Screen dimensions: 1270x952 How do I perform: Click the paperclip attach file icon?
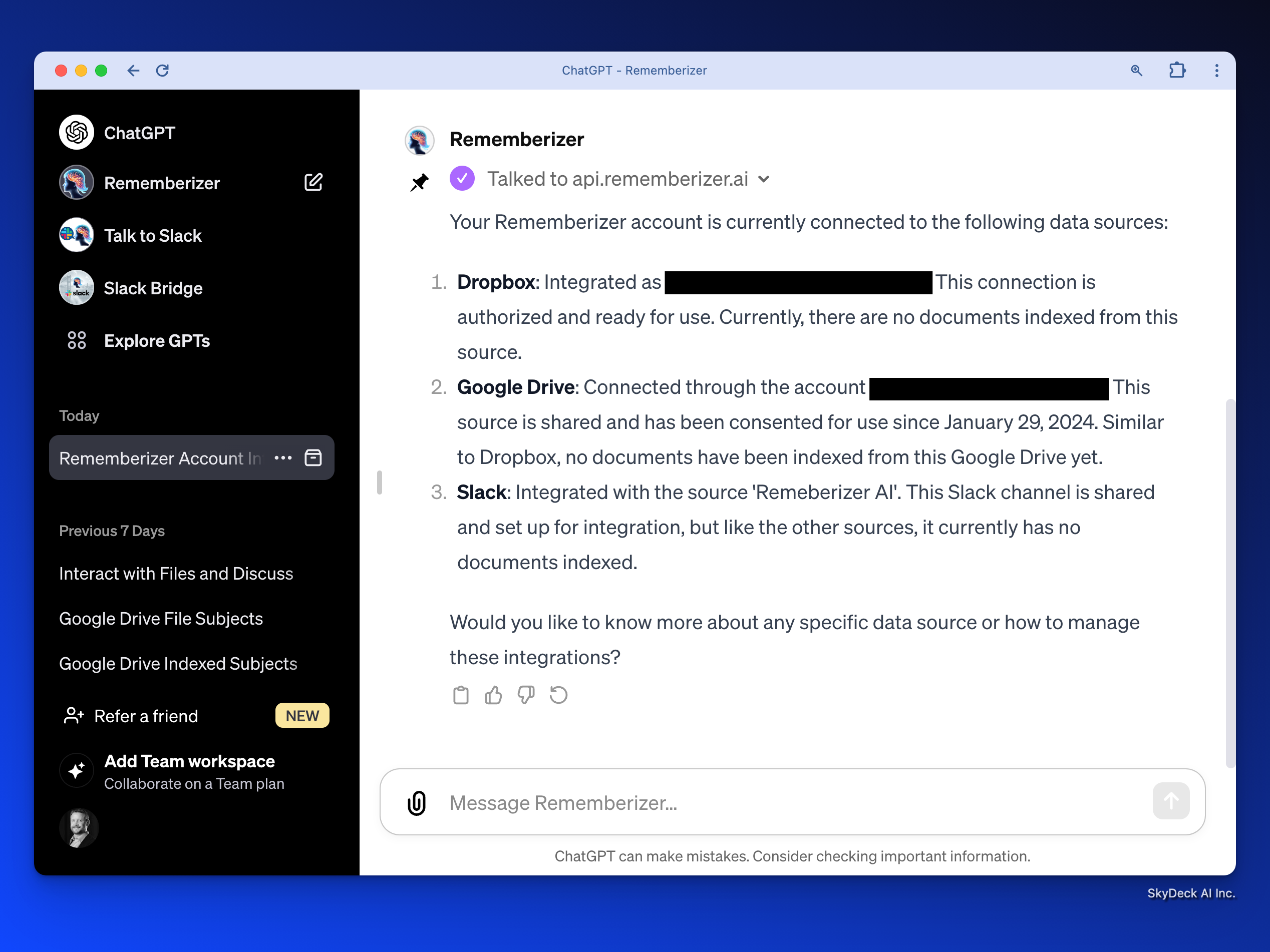pos(417,802)
